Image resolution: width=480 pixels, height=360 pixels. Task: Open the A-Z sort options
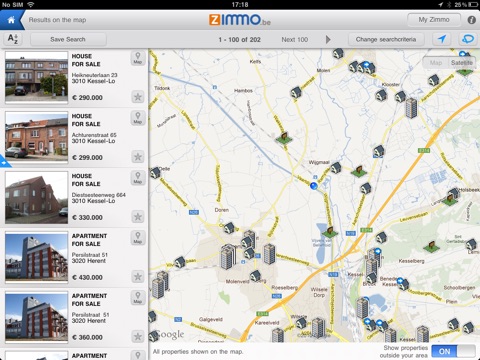pos(13,39)
